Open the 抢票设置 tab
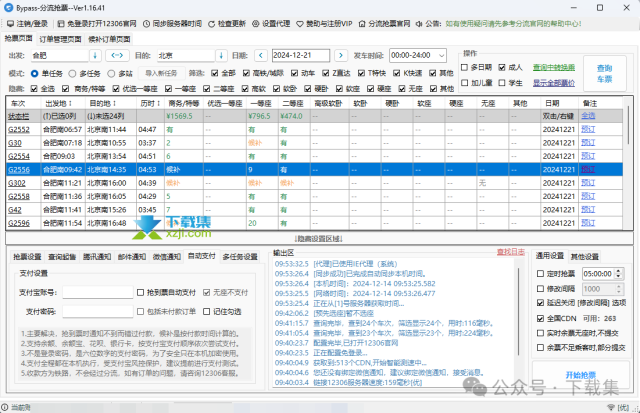 coord(27,256)
